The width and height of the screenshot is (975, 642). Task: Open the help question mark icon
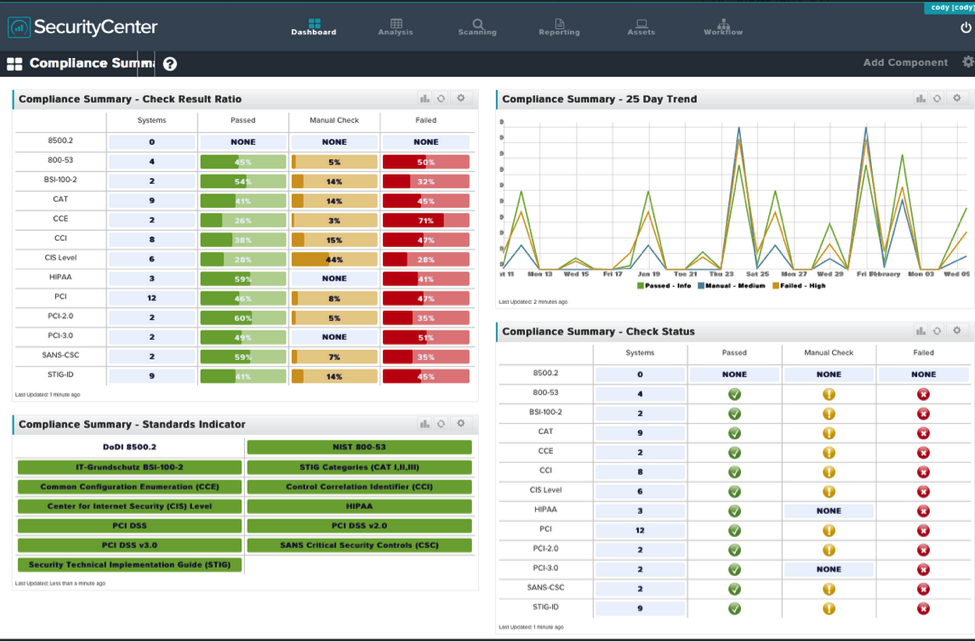pyautogui.click(x=170, y=63)
